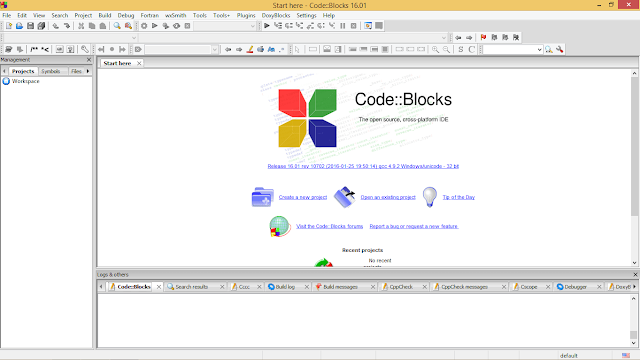Open the Settings menu
Image resolution: width=640 pixels, height=360 pixels.
click(306, 16)
